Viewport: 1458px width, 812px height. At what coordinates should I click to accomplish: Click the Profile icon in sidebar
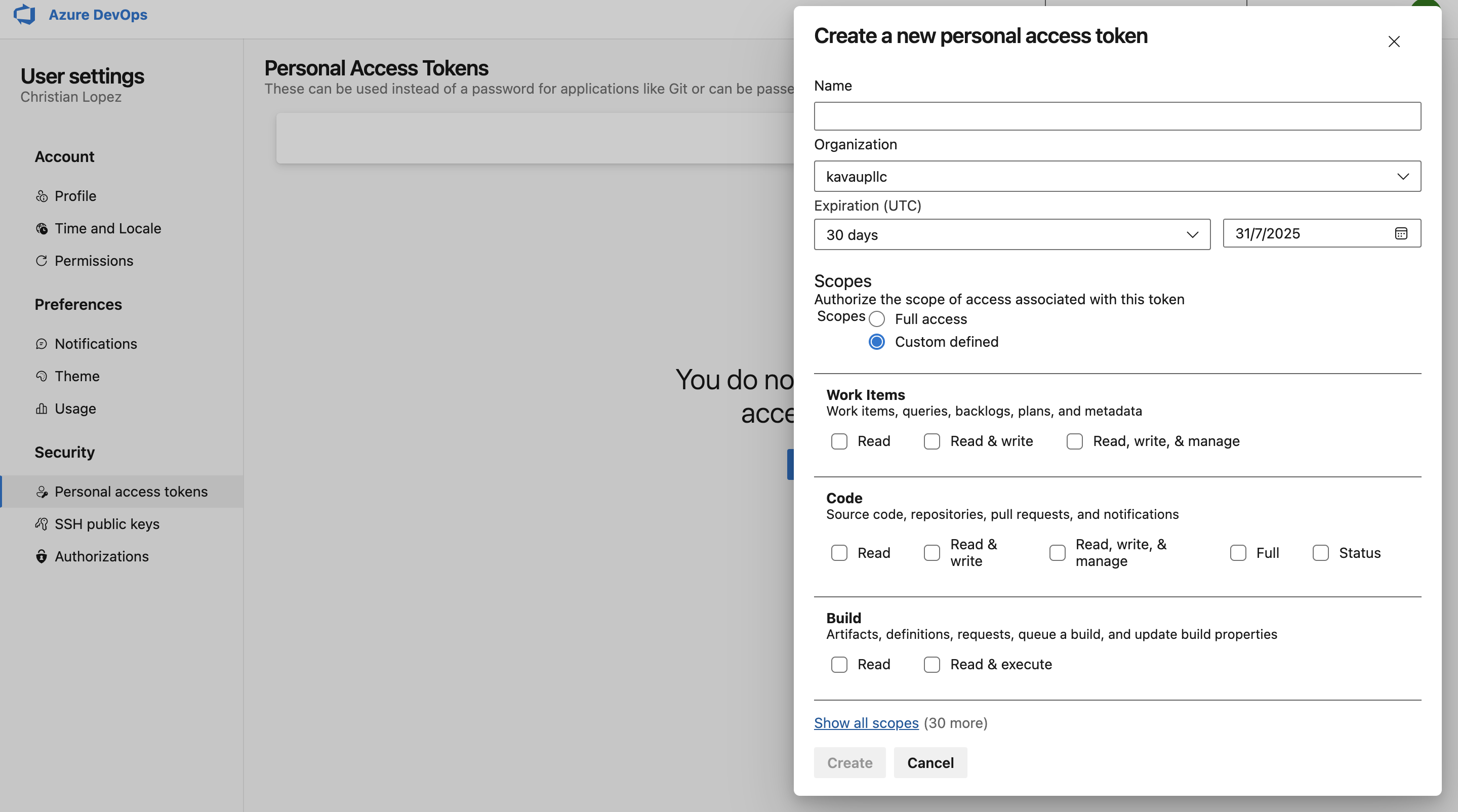[42, 196]
